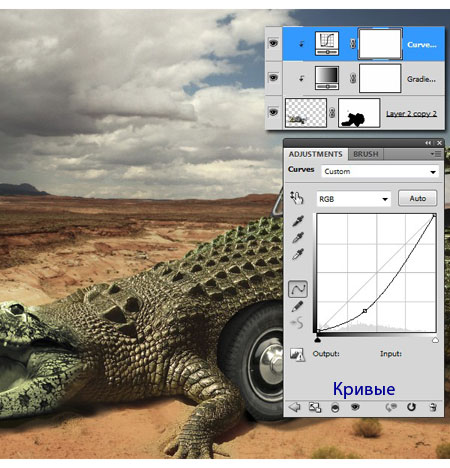Select the Layer 2 copy 2 mask thumbnail

pos(359,113)
